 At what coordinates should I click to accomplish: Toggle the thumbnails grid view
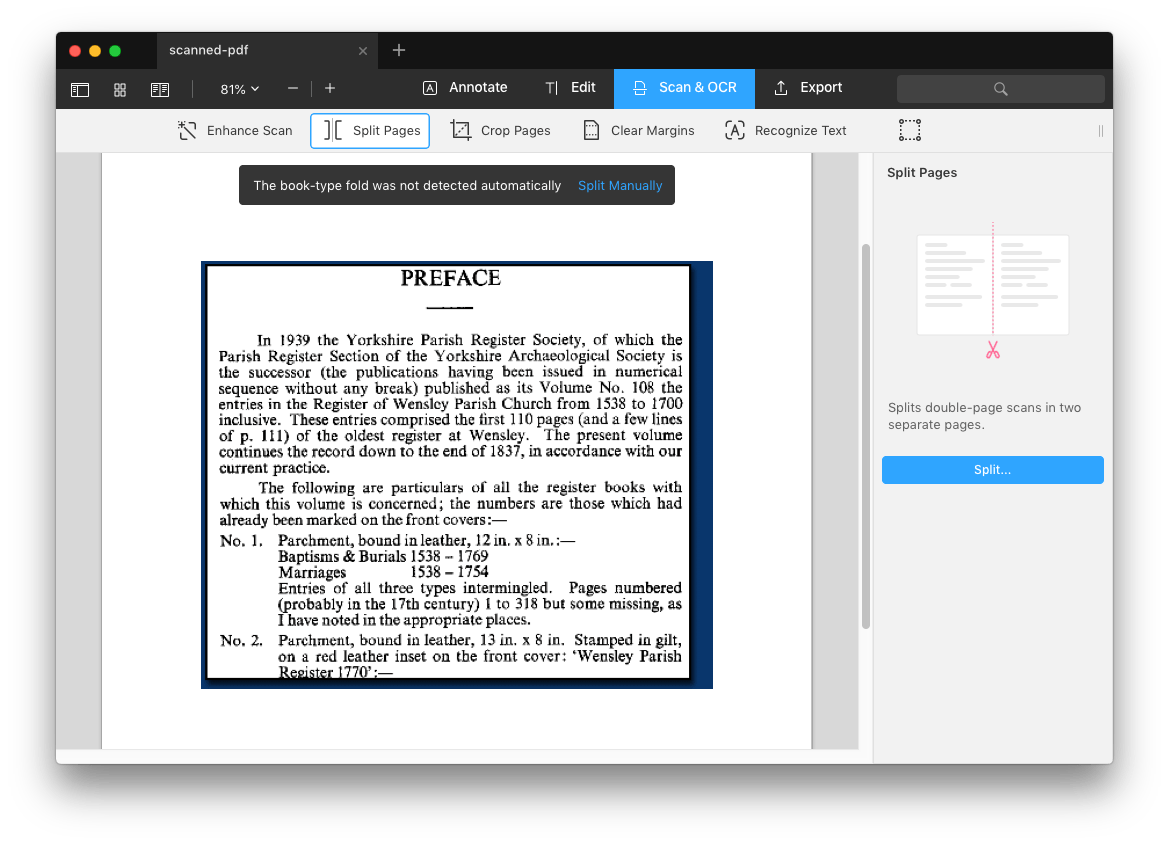point(119,89)
